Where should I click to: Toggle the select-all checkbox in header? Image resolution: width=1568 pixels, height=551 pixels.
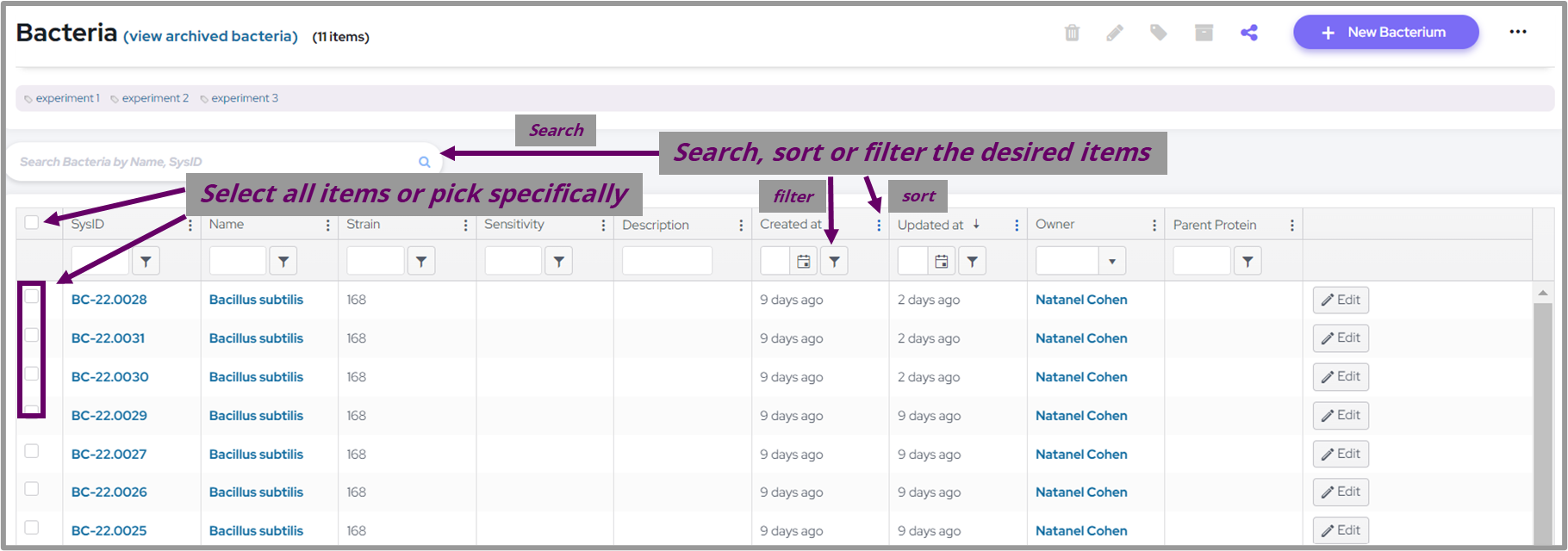click(32, 223)
